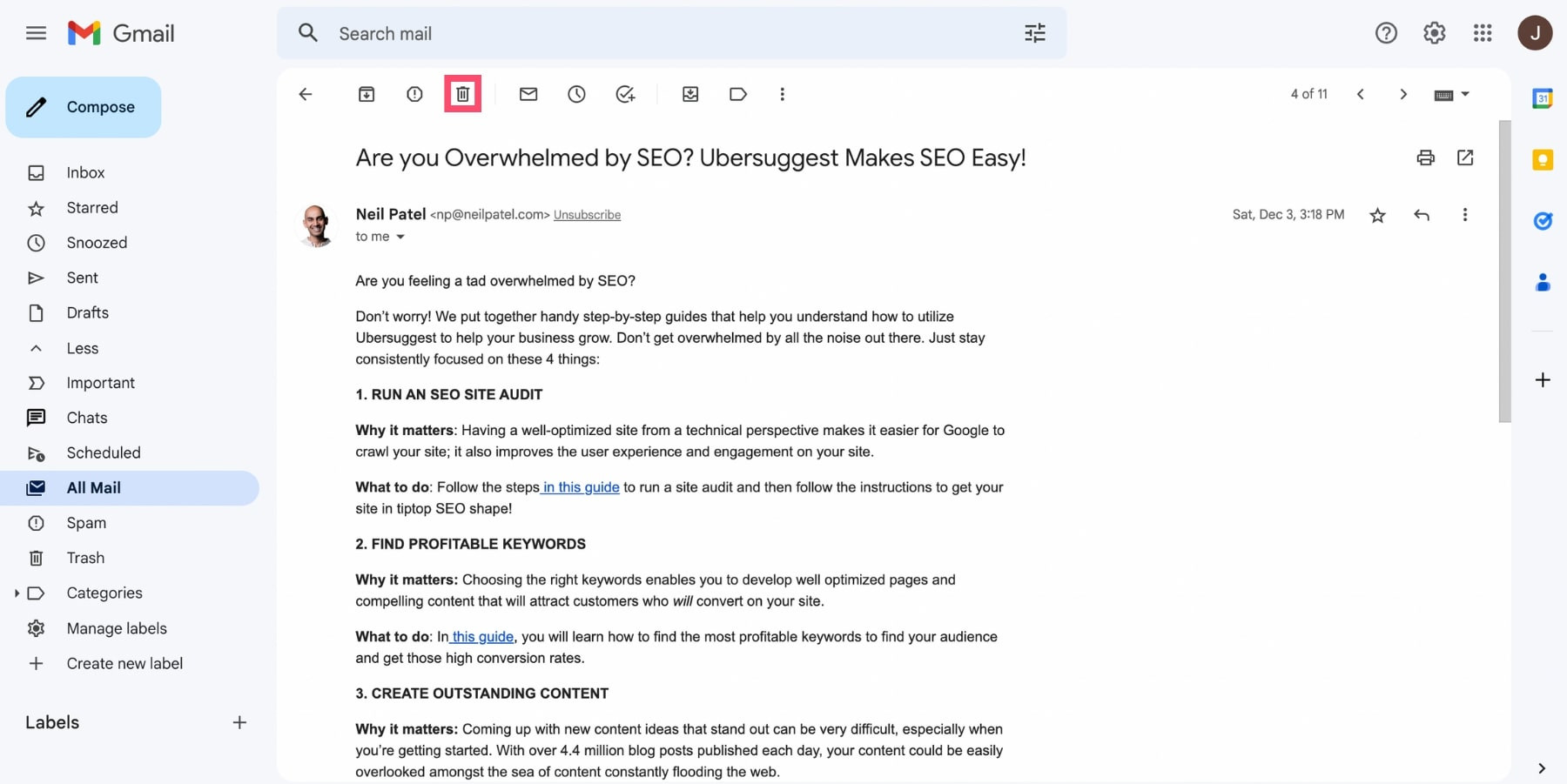Expand the 'to me' details arrow
Image resolution: width=1567 pixels, height=784 pixels.
(x=400, y=237)
